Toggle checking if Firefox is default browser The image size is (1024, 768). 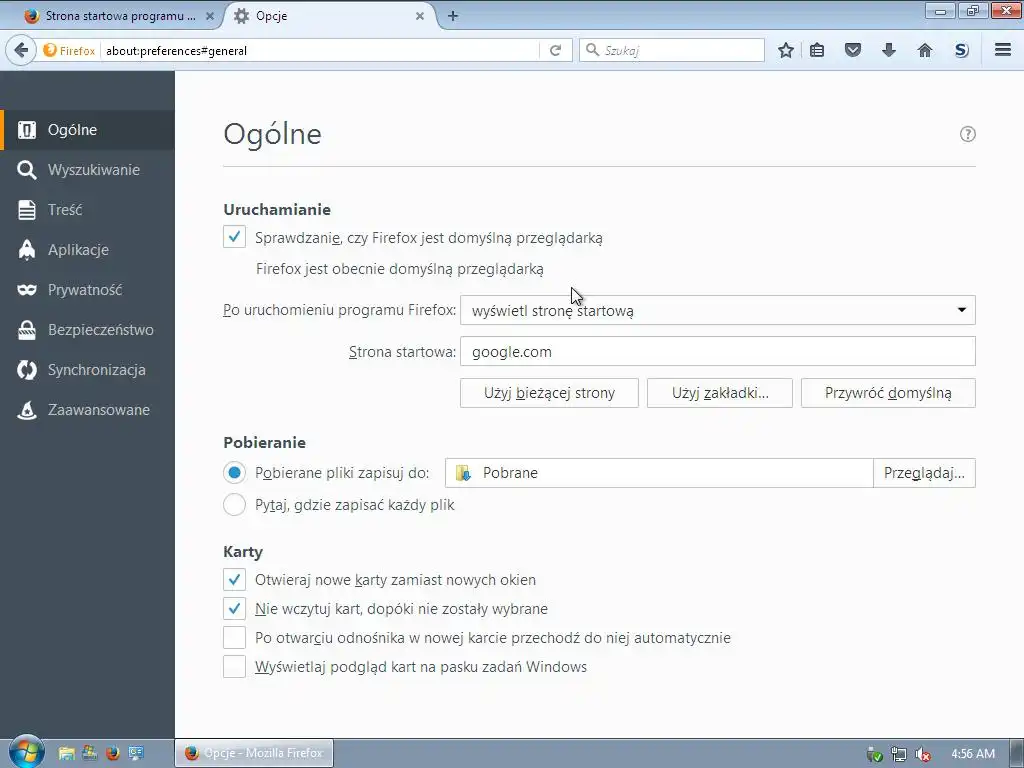click(x=234, y=236)
